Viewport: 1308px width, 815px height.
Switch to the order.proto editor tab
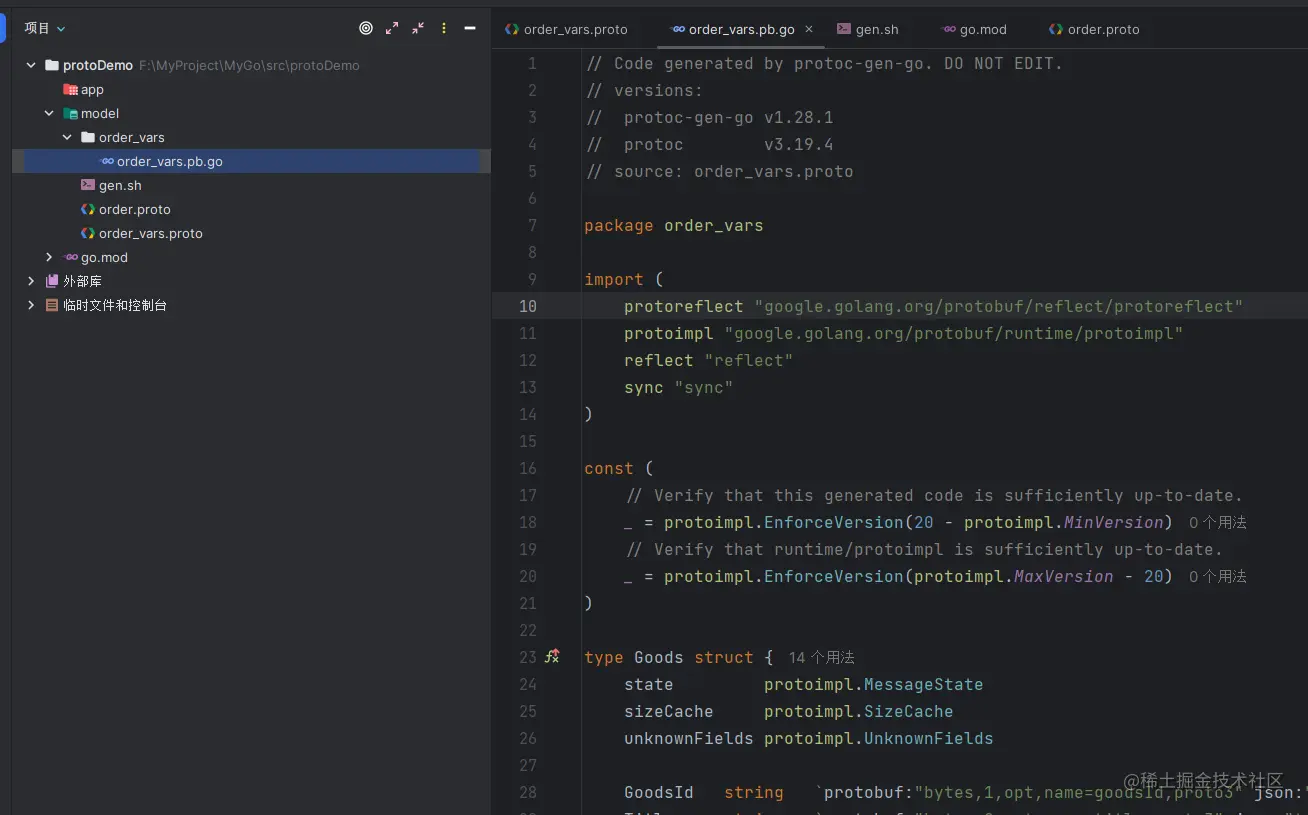pos(1093,30)
